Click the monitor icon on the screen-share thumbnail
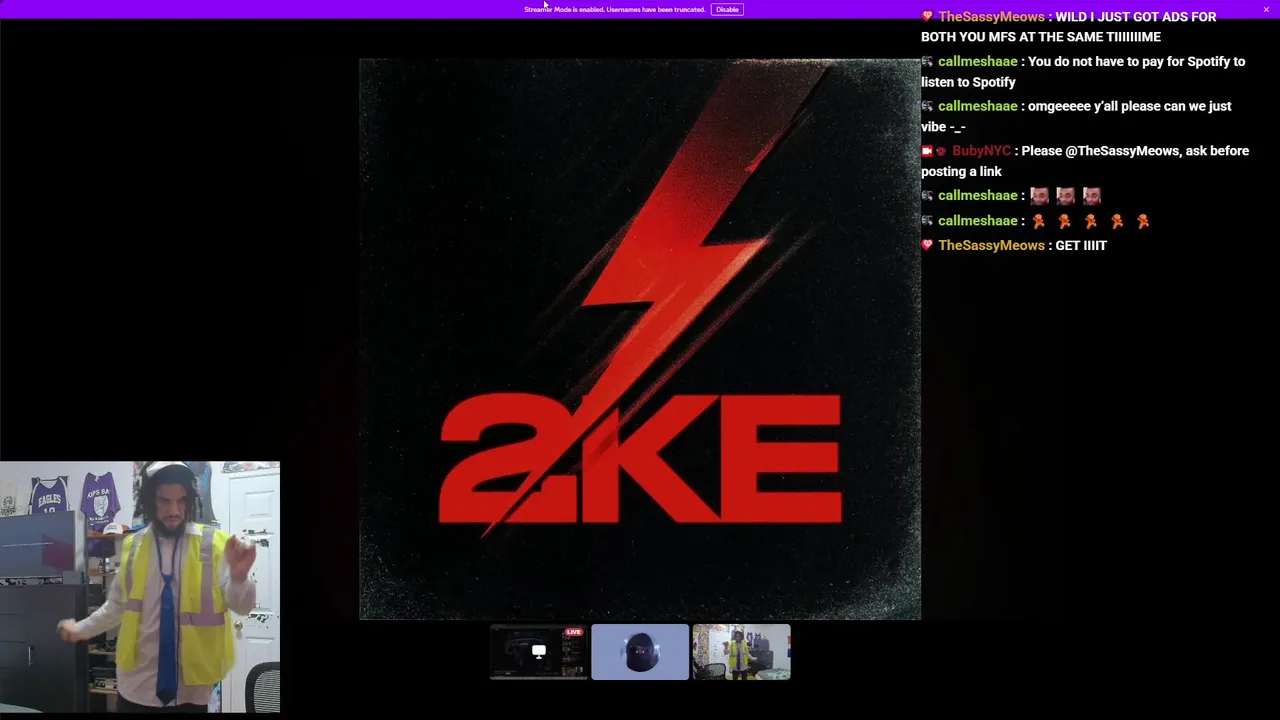Screen dimensions: 1280x720 click(539, 652)
